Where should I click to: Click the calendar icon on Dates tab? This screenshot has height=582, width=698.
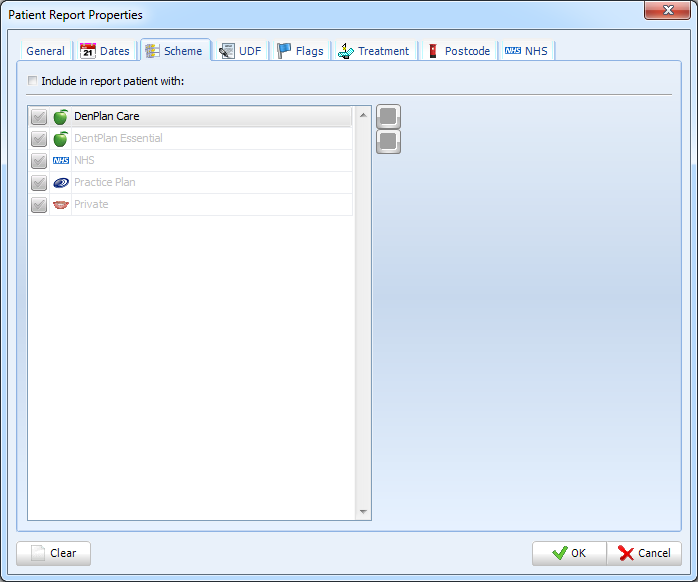(88, 51)
